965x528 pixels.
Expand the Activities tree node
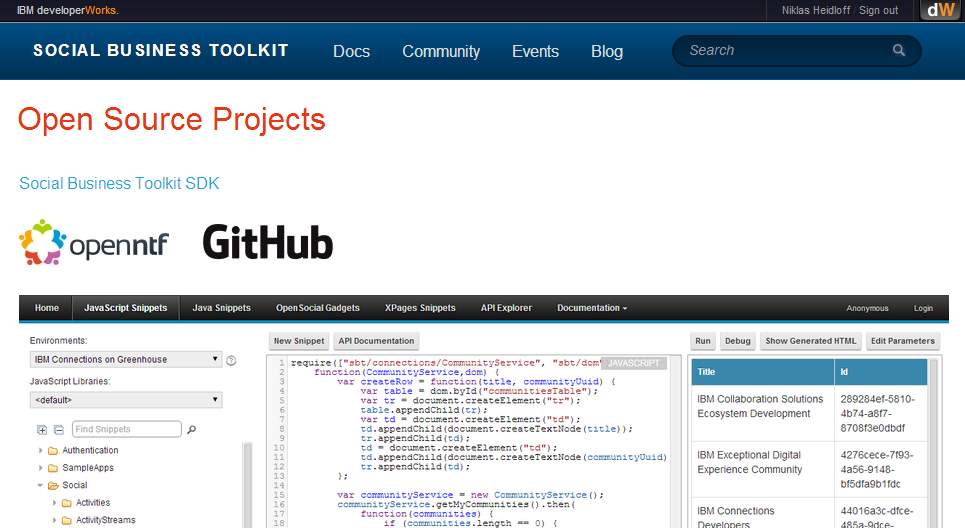[54, 503]
